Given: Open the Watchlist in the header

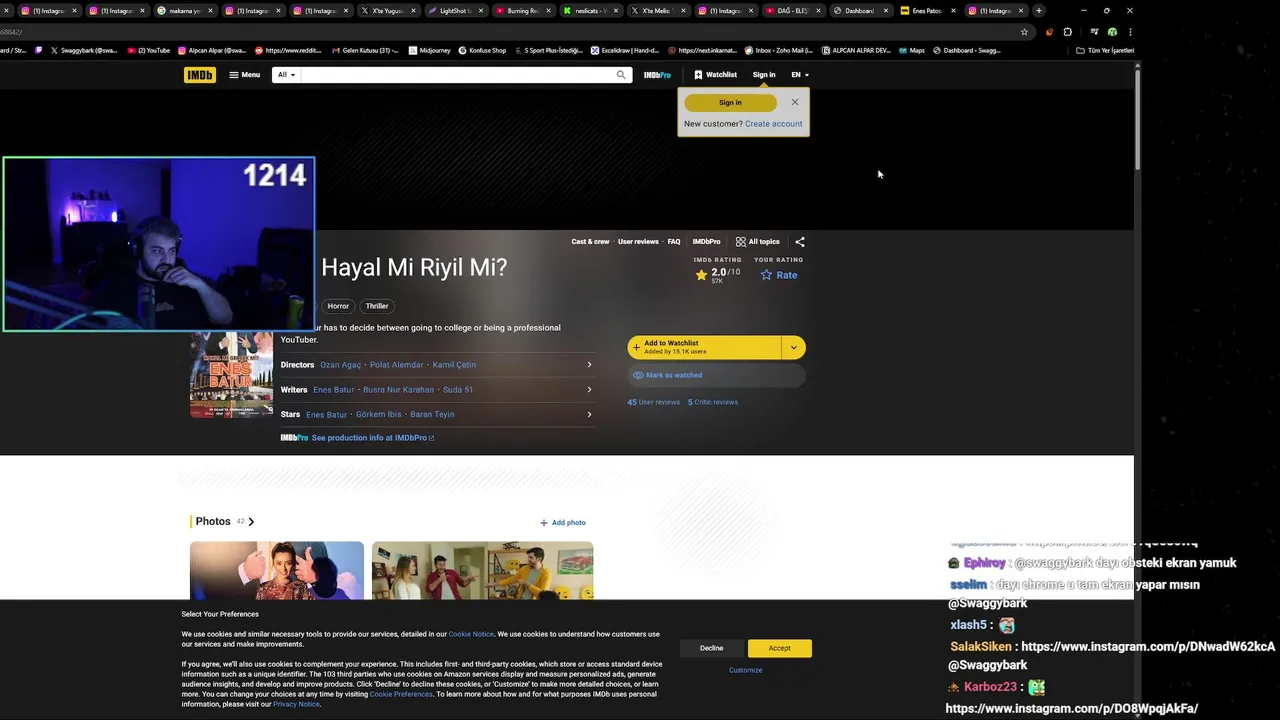Looking at the screenshot, I should [715, 75].
